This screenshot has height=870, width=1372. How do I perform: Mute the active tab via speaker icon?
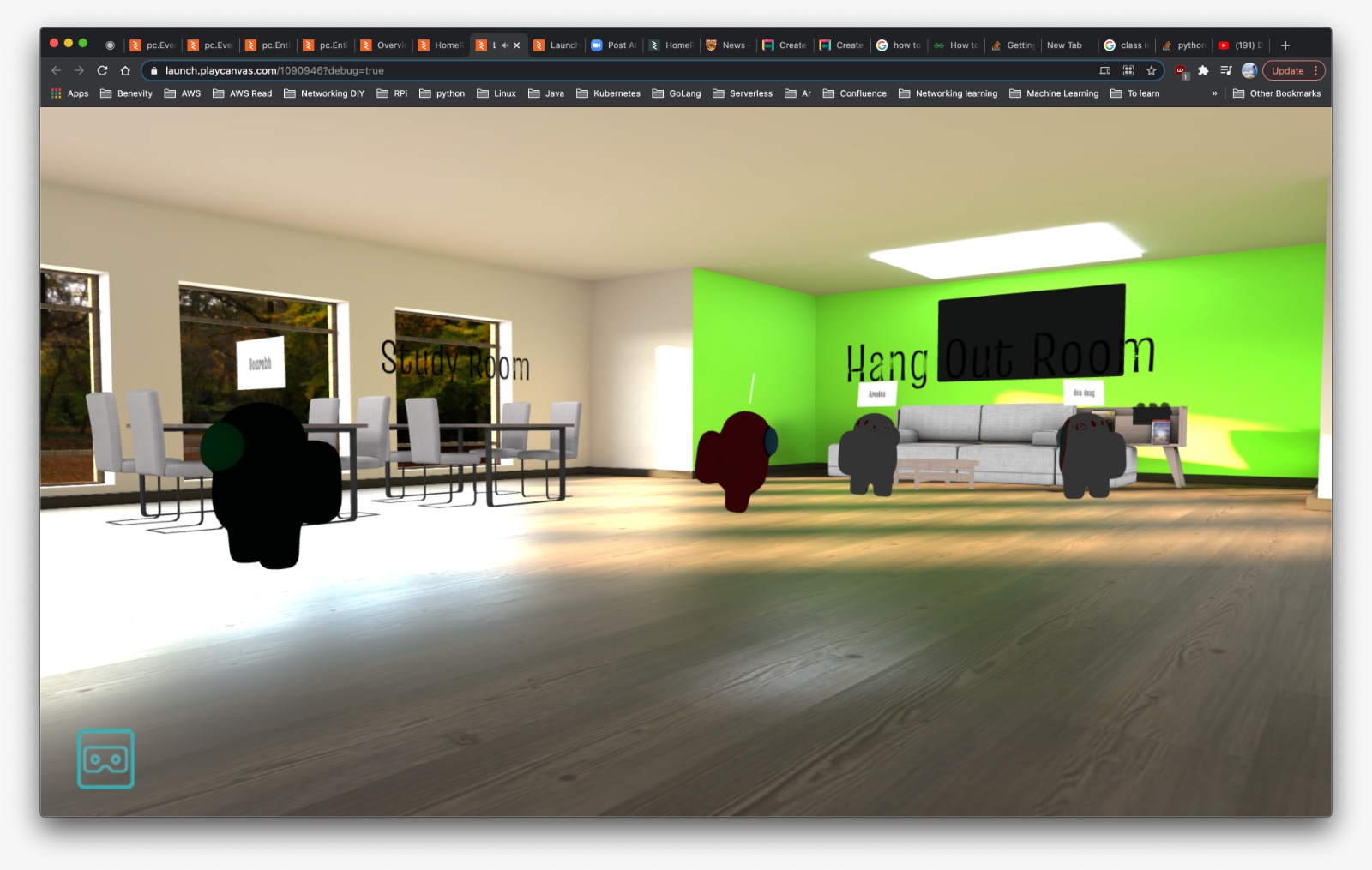[x=505, y=45]
